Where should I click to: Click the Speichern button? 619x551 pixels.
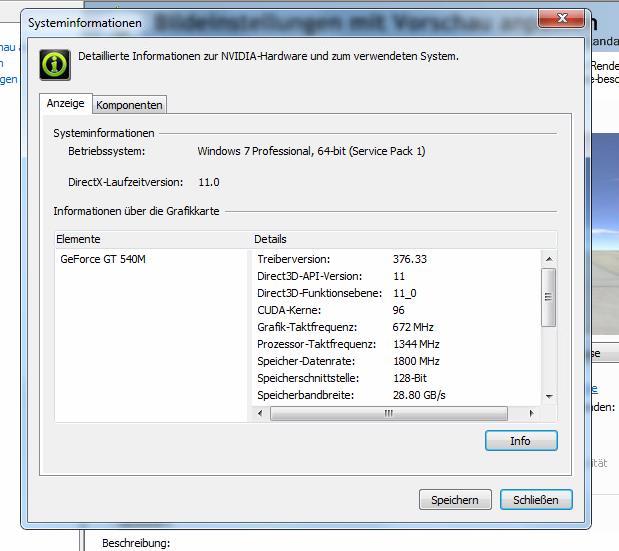455,500
